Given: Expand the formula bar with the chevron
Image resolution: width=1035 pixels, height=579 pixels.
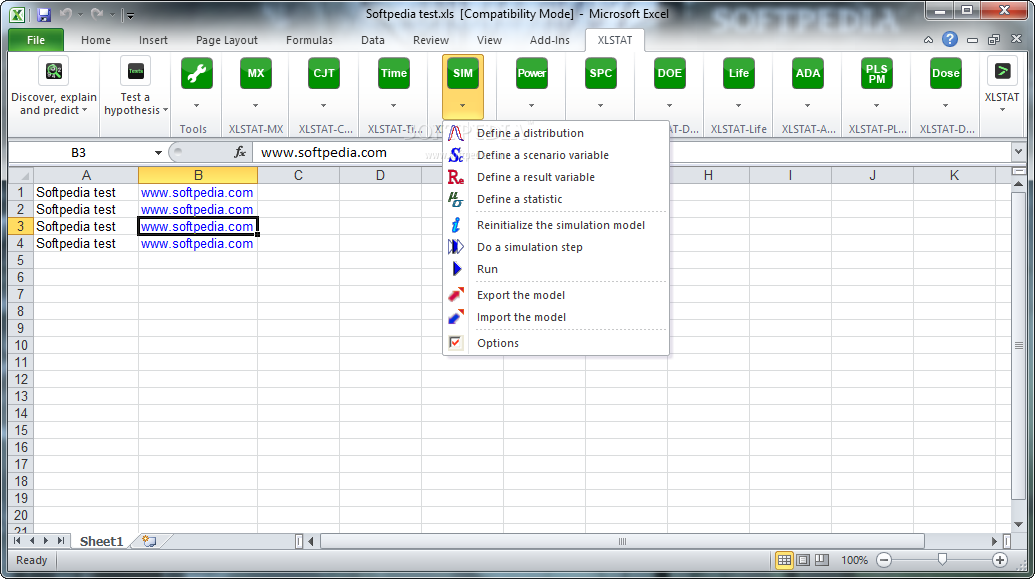Looking at the screenshot, I should (x=1018, y=153).
